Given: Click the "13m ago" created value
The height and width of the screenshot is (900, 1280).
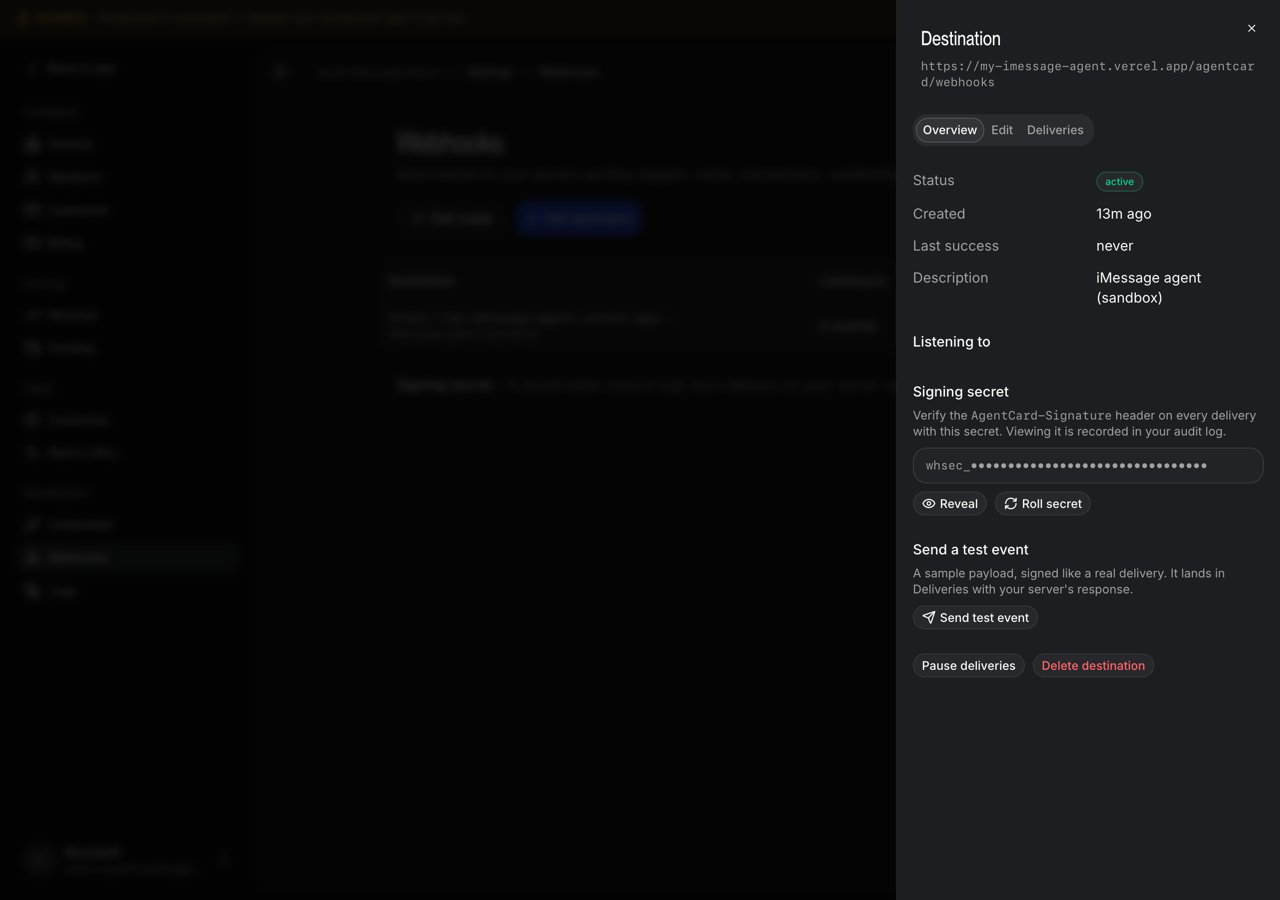Looking at the screenshot, I should pos(1123,214).
